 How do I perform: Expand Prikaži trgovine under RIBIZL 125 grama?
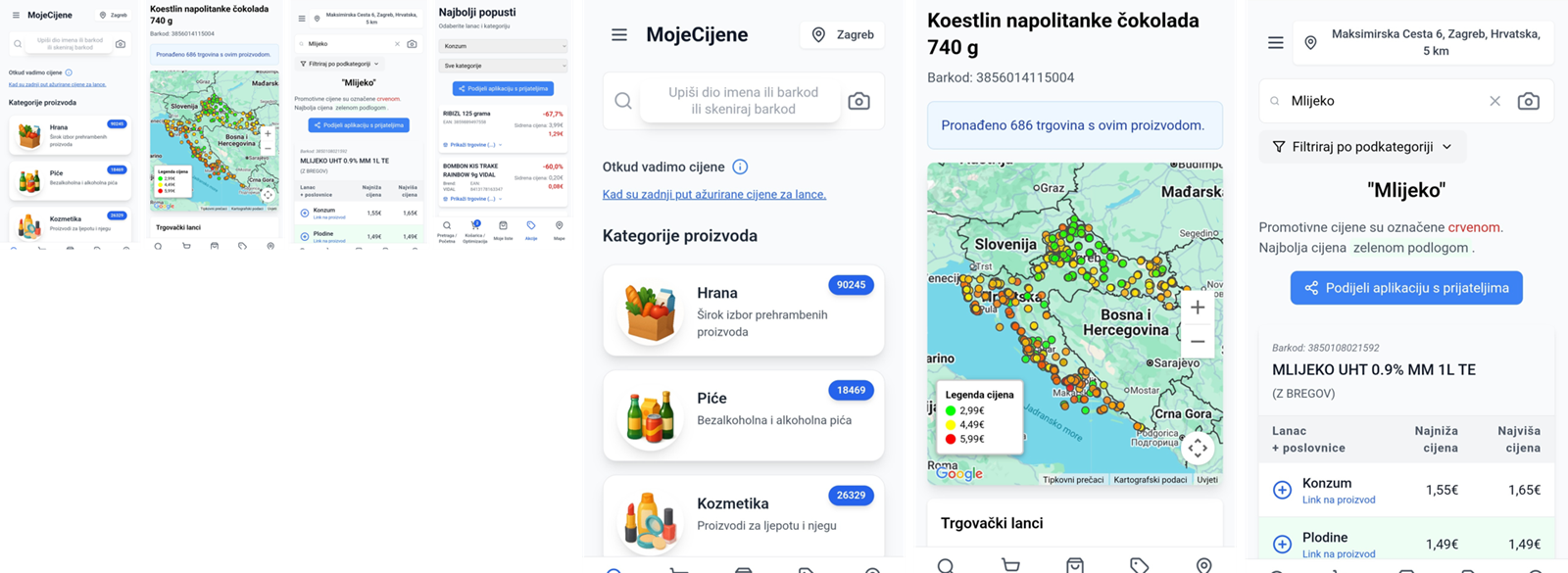point(473,145)
